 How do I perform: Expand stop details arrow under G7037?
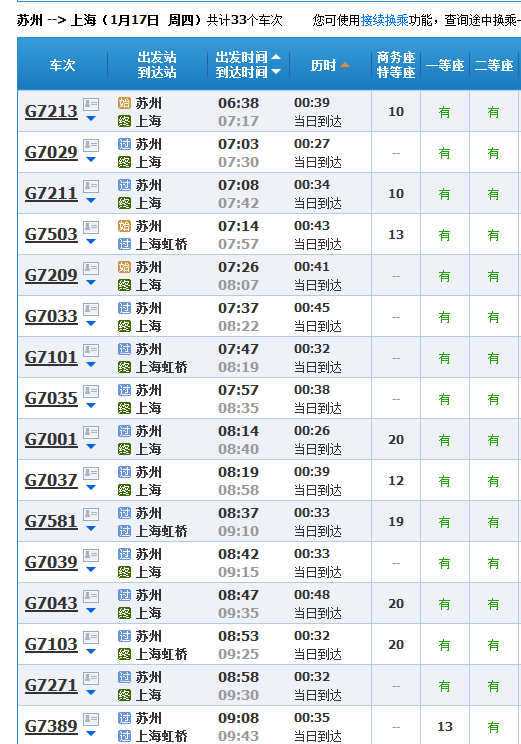point(91,488)
